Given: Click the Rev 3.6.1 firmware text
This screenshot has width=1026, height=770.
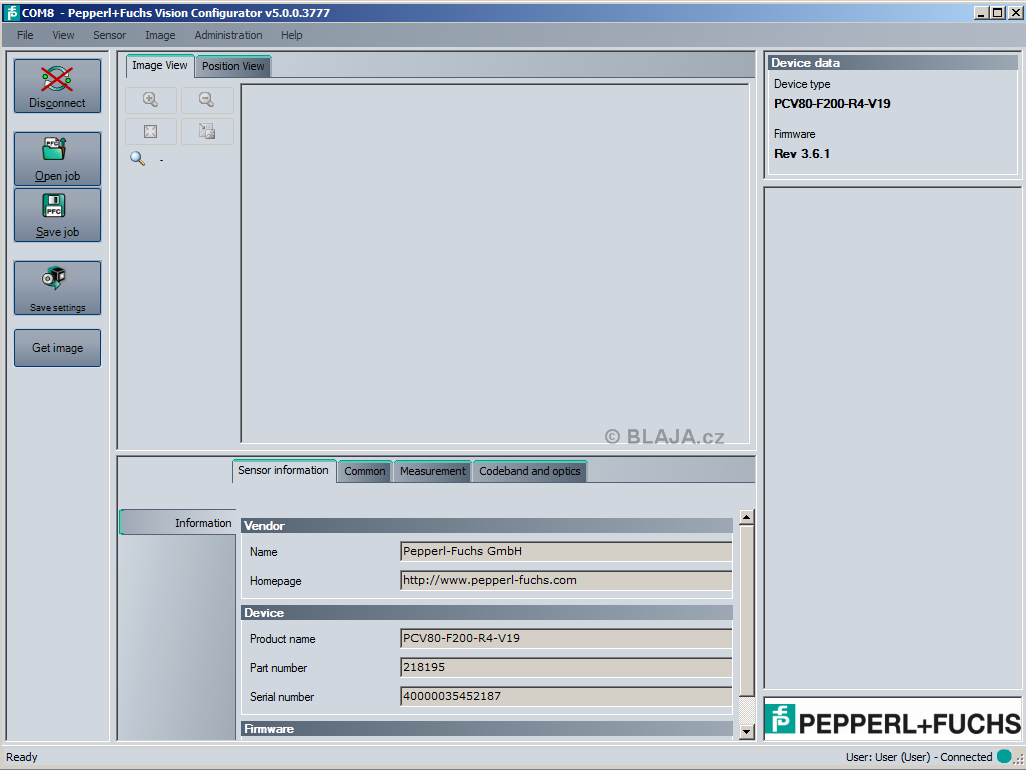Looking at the screenshot, I should coord(802,154).
